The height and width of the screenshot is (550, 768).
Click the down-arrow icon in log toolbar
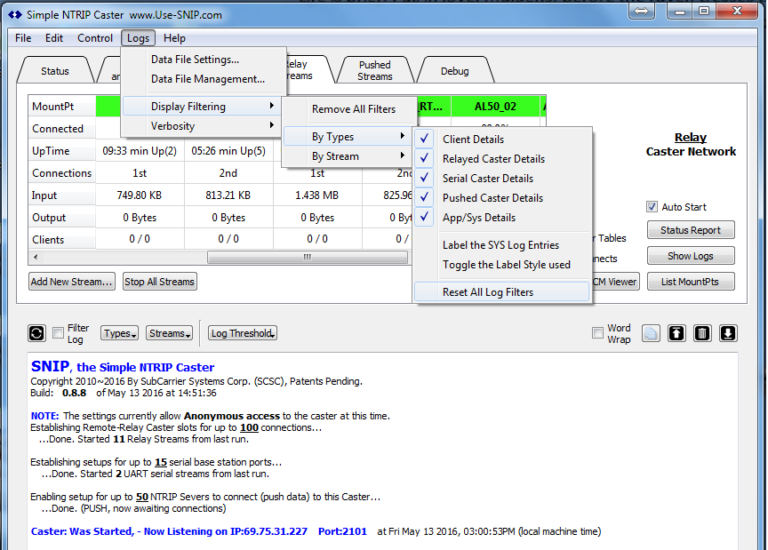[x=728, y=333]
